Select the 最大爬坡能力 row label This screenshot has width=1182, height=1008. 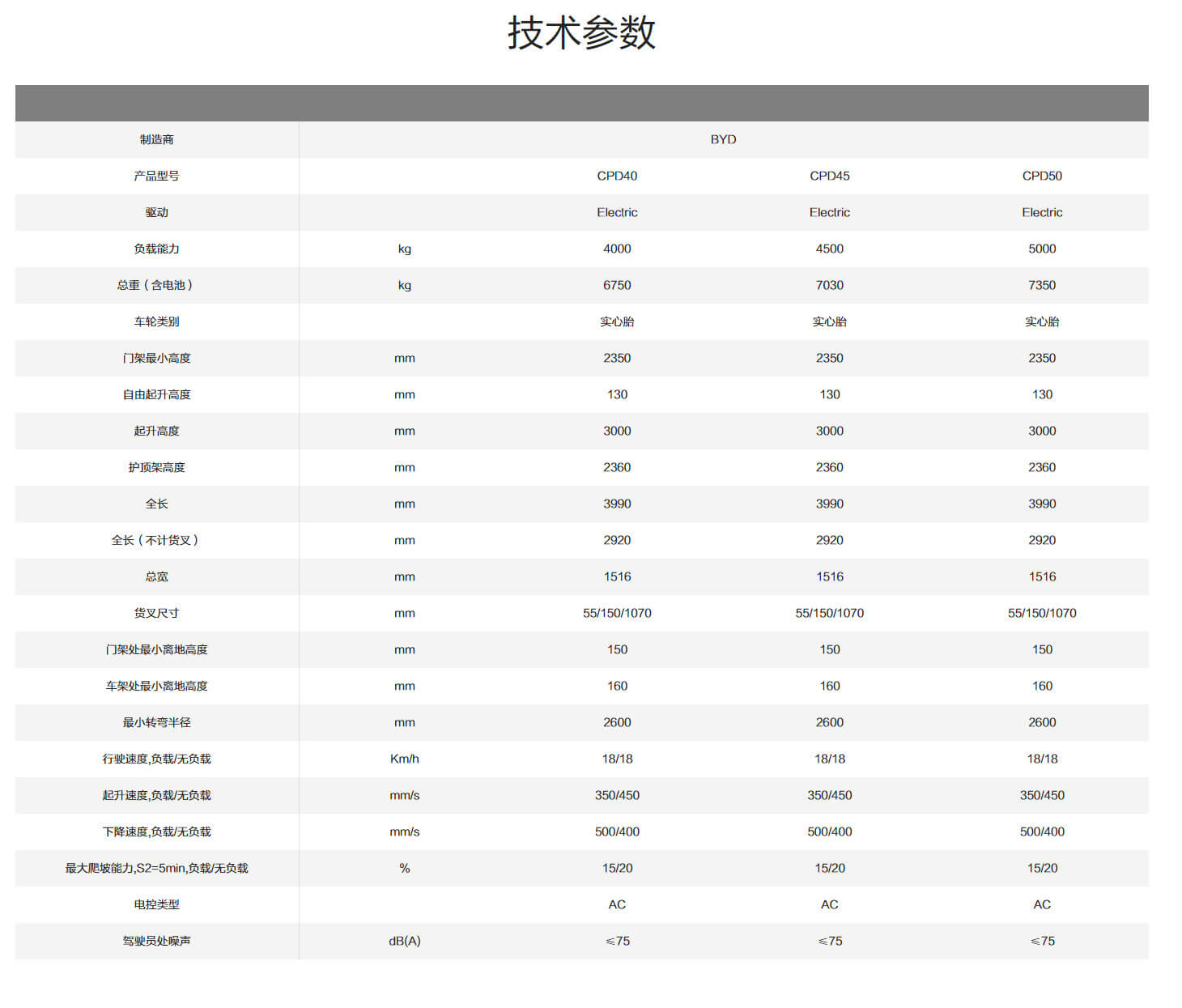156,868
